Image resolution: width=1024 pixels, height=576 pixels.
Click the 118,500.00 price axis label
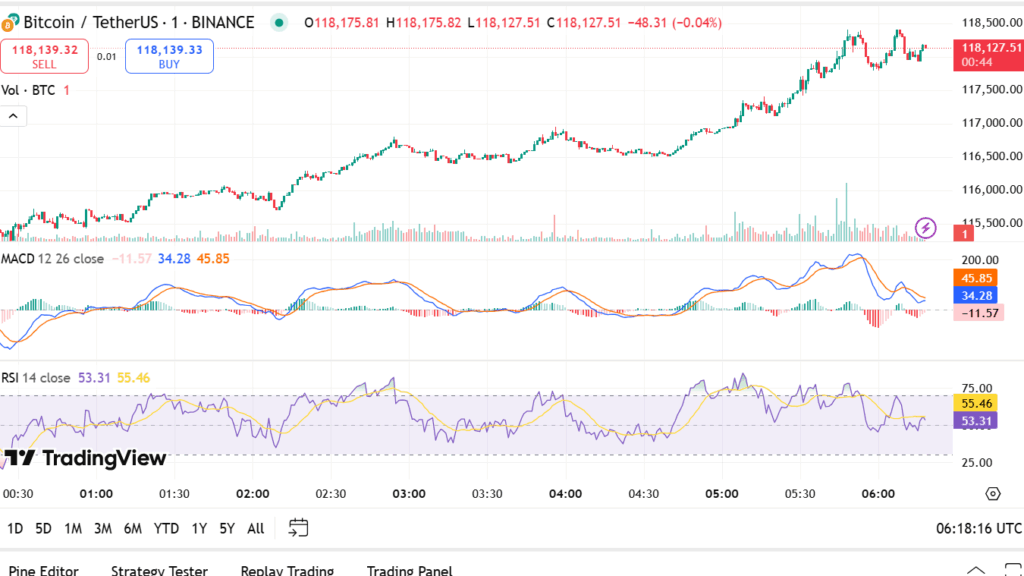(991, 23)
